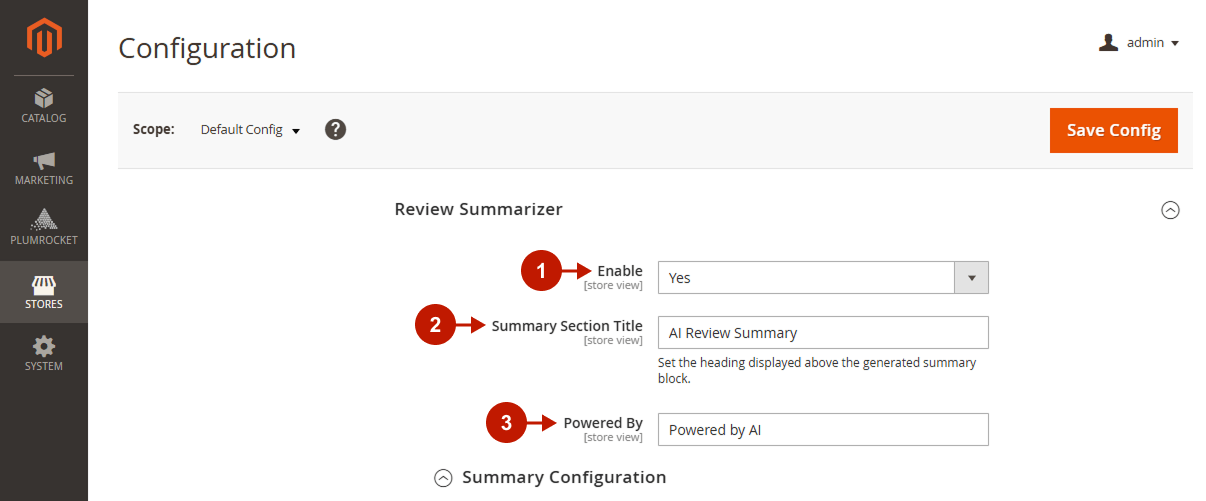The image size is (1206, 501).
Task: Click the Save Config button
Action: [x=1114, y=130]
